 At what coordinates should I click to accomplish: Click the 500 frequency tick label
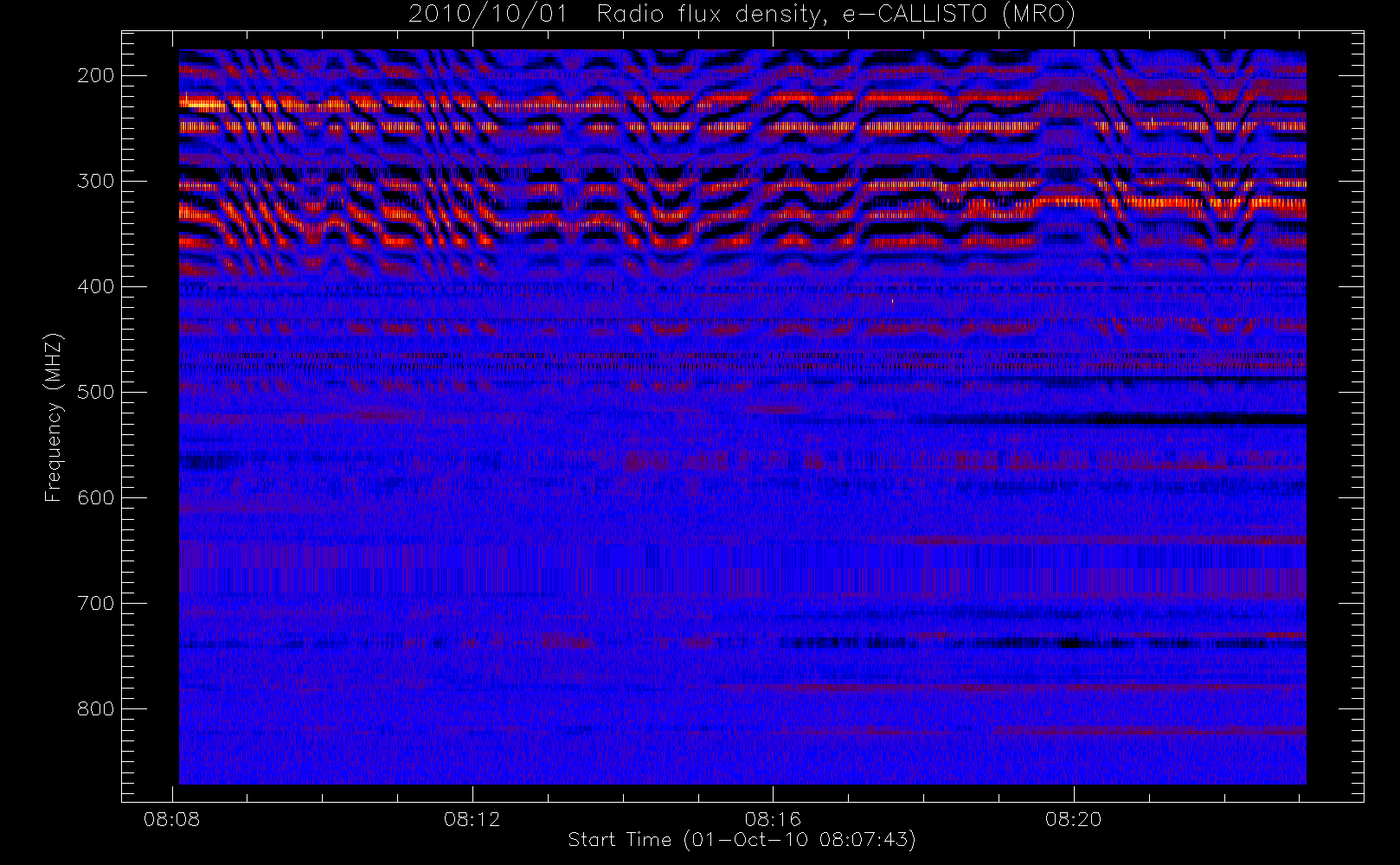tap(96, 392)
